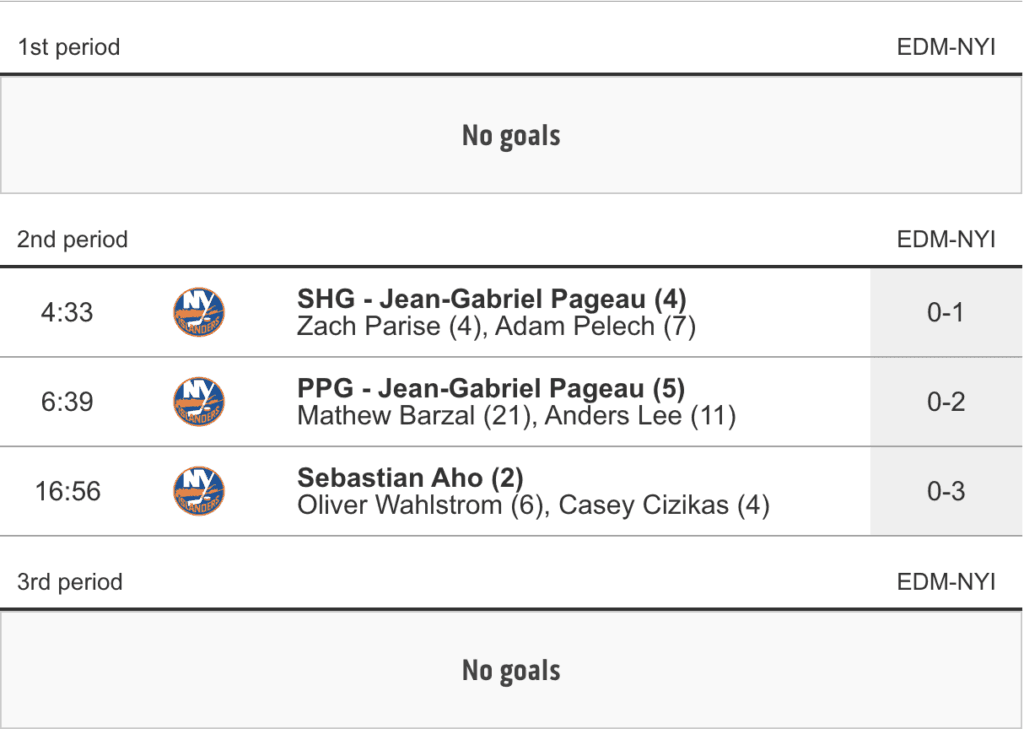Click goal scorer Sebastian Aho (2)

pyautogui.click(x=410, y=478)
